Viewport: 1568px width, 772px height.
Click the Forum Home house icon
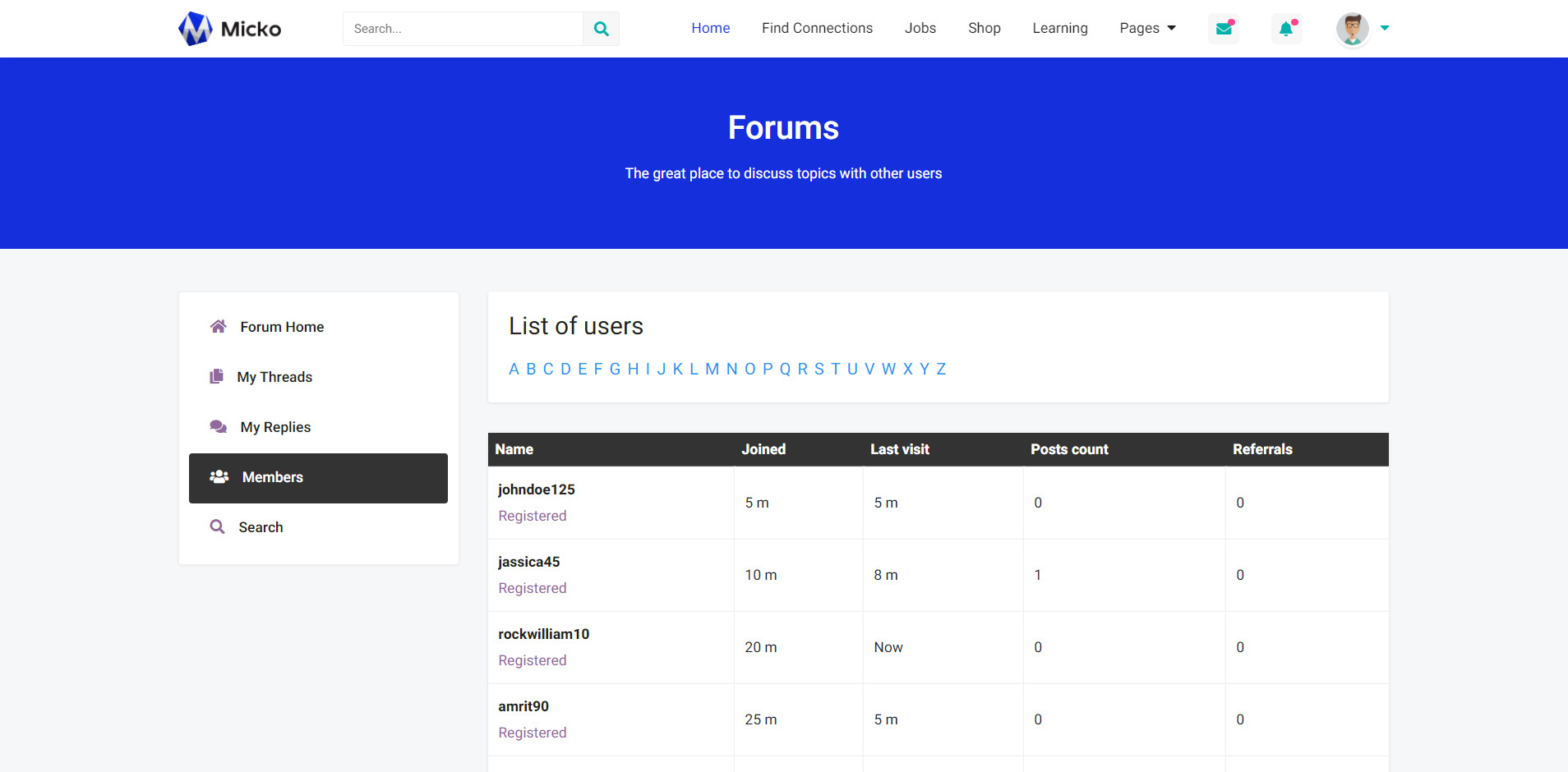coord(218,327)
